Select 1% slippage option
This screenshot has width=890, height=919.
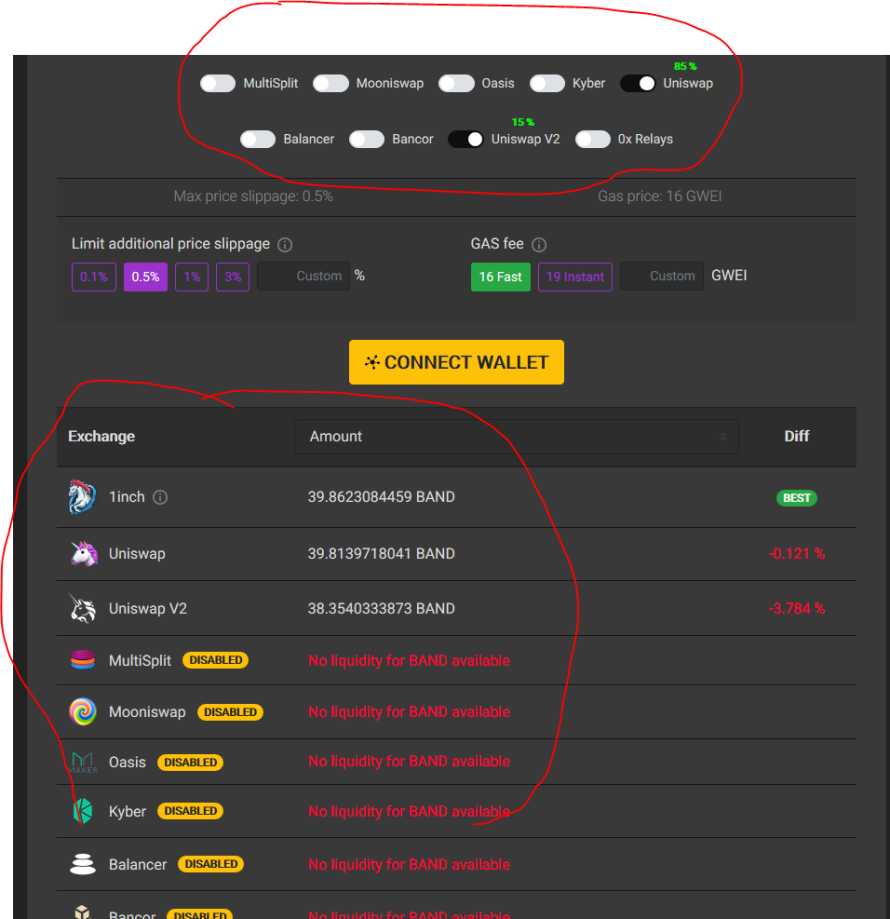tap(192, 277)
